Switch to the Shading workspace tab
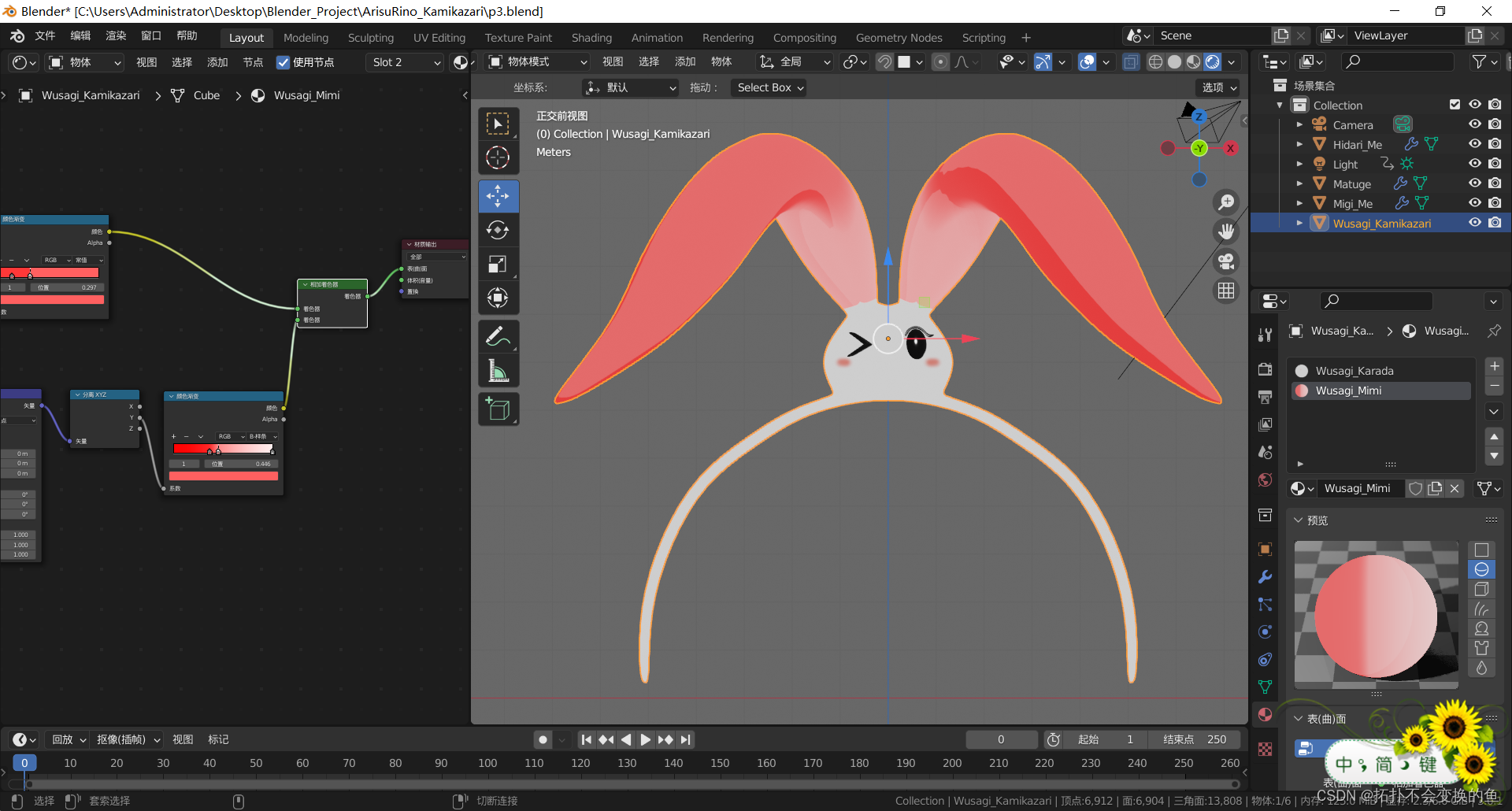Image resolution: width=1512 pixels, height=811 pixels. [x=591, y=38]
